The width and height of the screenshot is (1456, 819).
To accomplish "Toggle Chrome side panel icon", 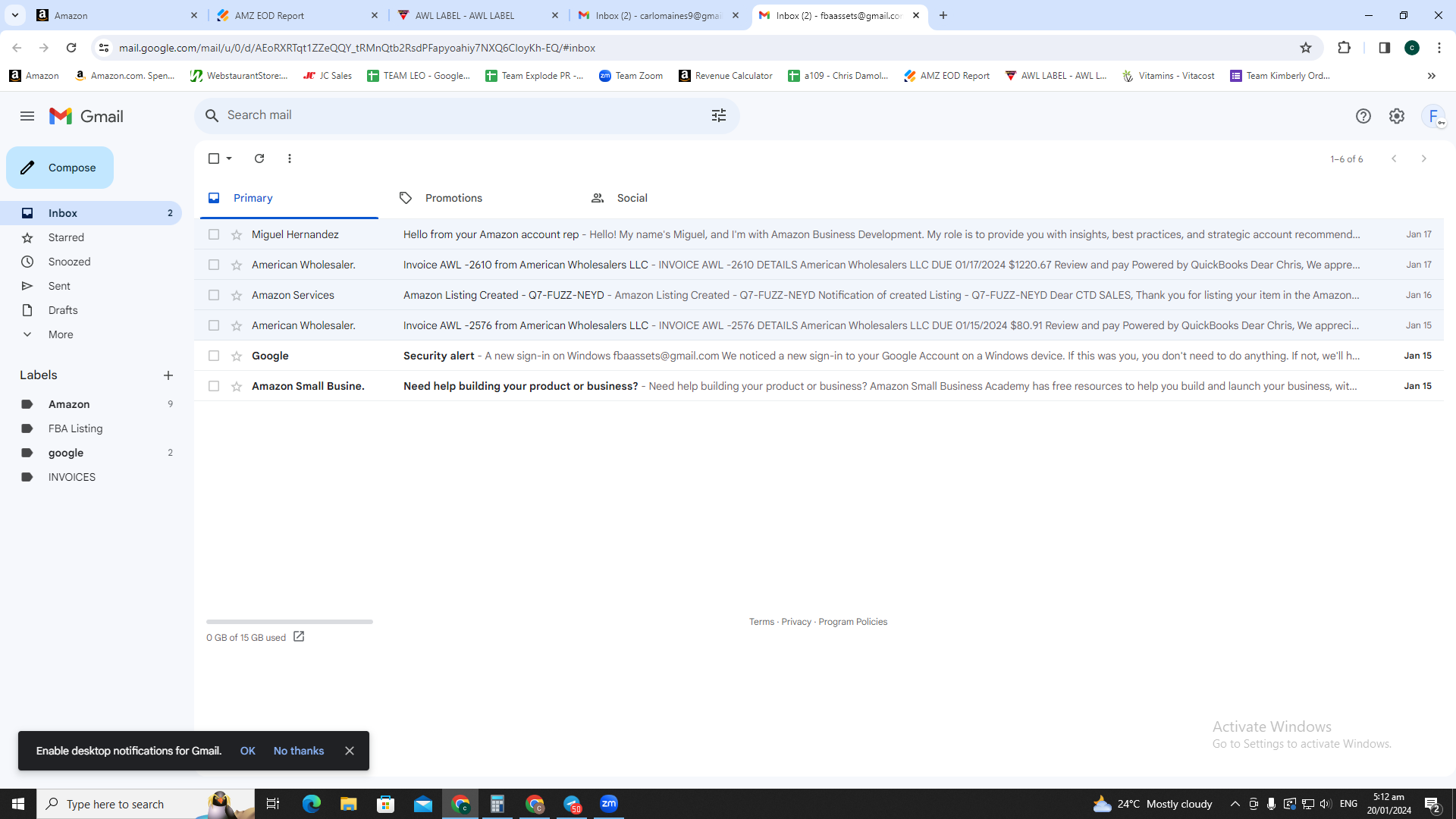I will pyautogui.click(x=1384, y=48).
